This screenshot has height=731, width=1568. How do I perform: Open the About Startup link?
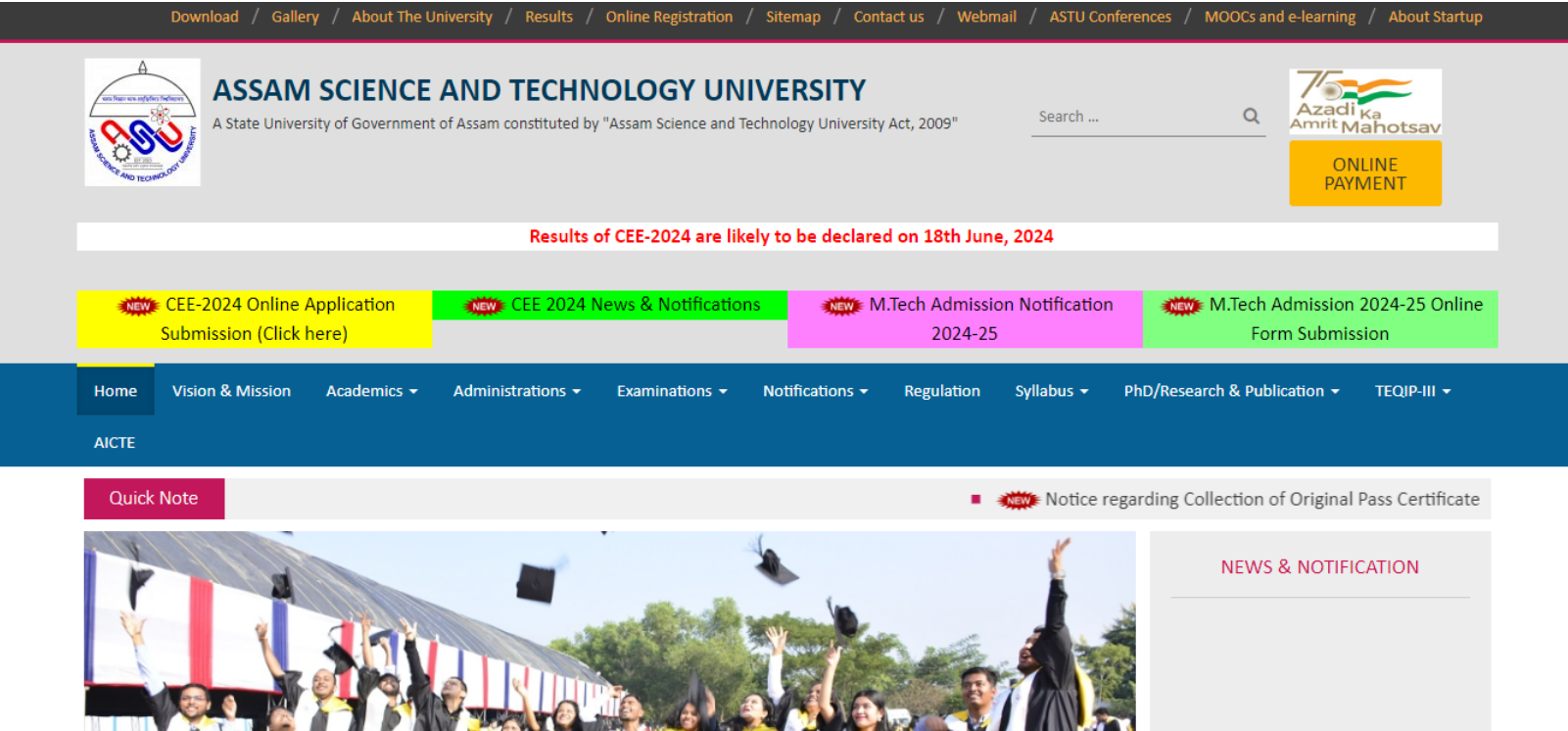click(x=1435, y=17)
